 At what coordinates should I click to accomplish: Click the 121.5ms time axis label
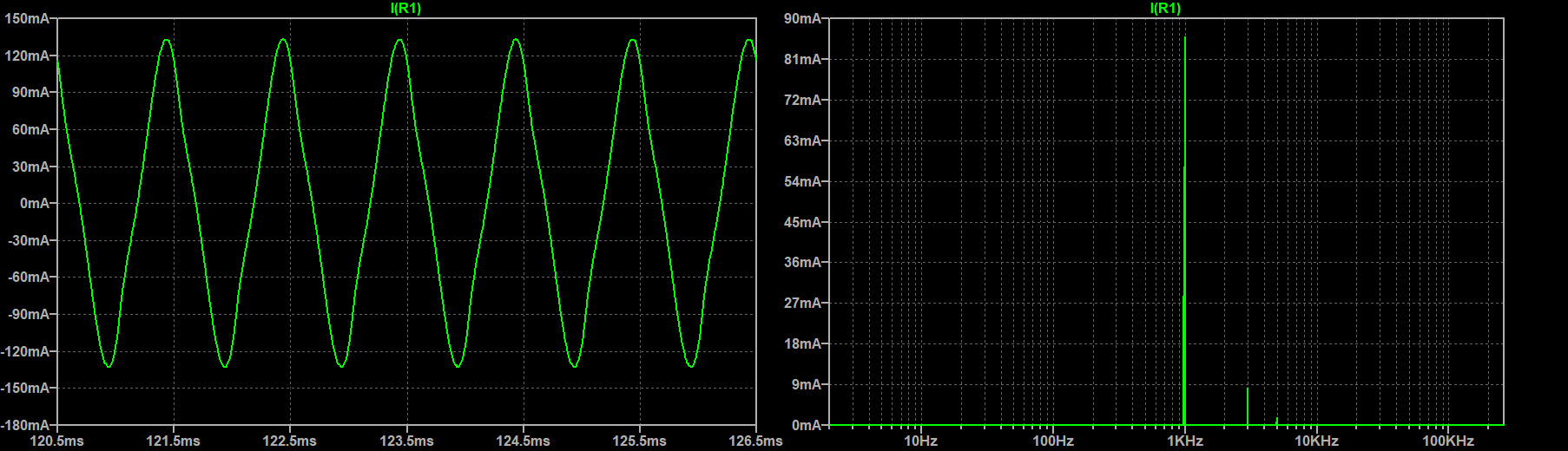coord(174,441)
